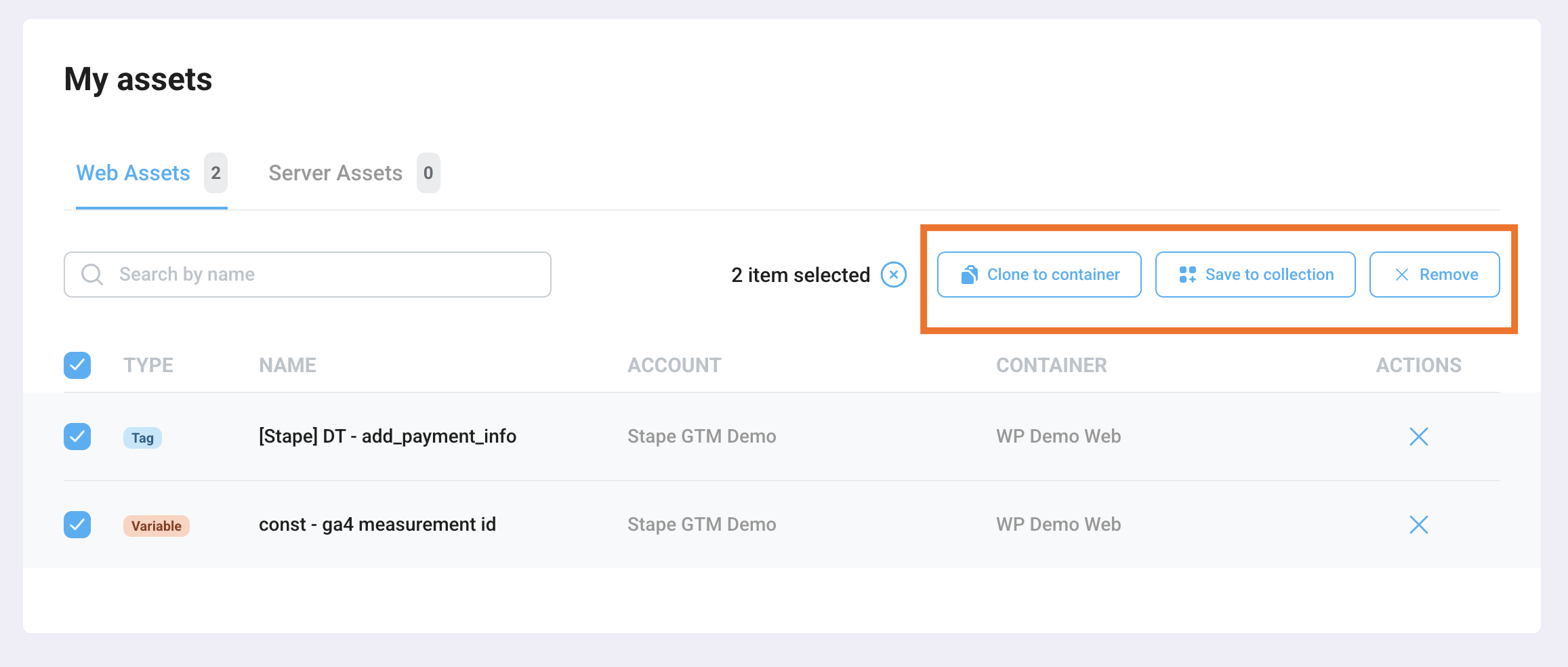Viewport: 1568px width, 667px height.
Task: Click the Save to collection button
Action: coord(1255,275)
